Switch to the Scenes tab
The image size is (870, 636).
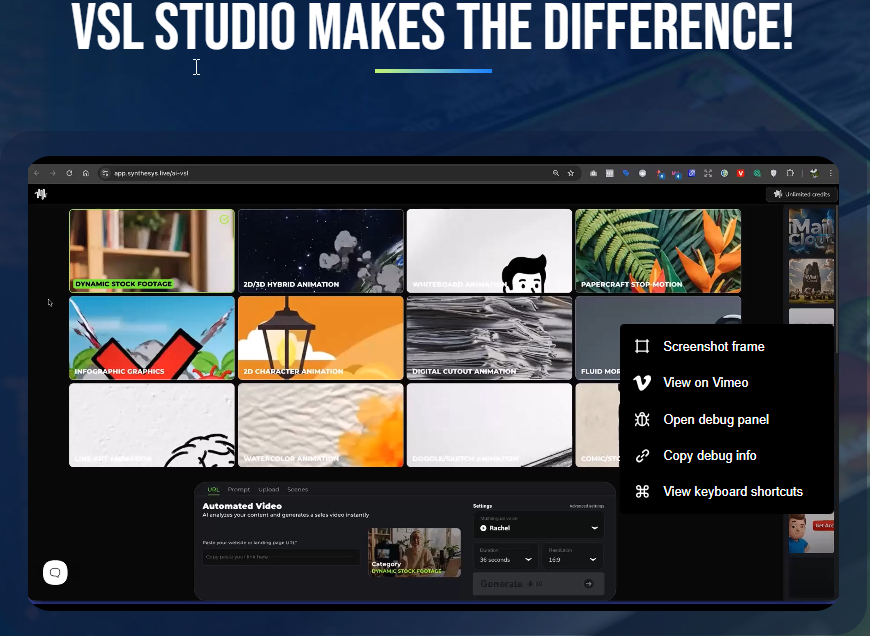pyautogui.click(x=297, y=489)
